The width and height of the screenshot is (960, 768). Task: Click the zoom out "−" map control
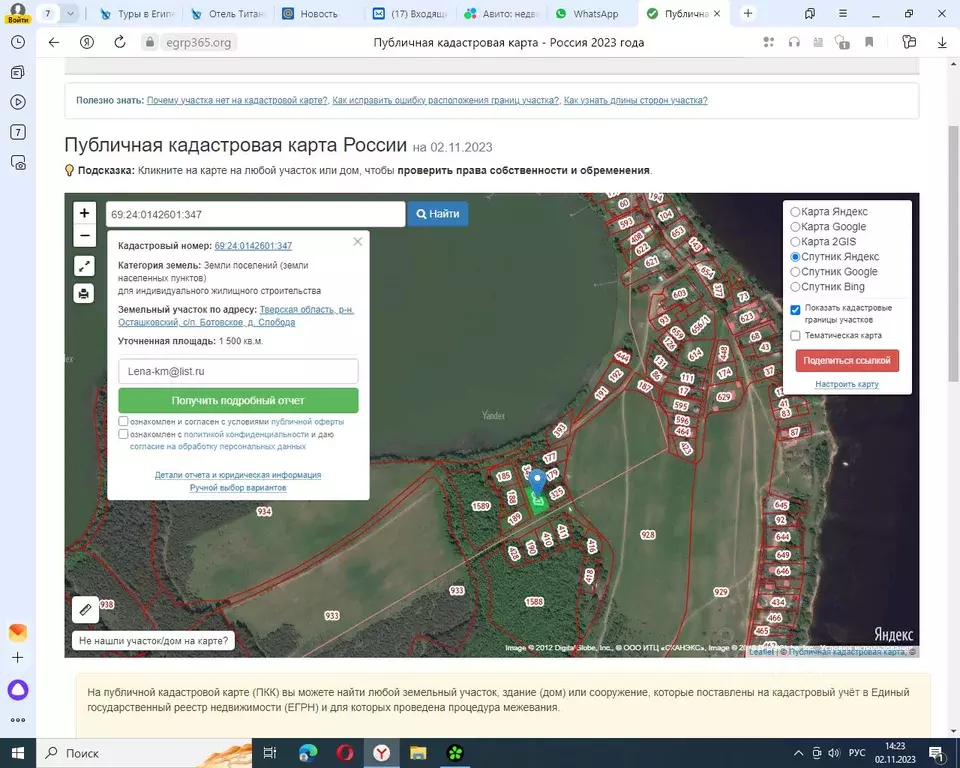coord(84,236)
